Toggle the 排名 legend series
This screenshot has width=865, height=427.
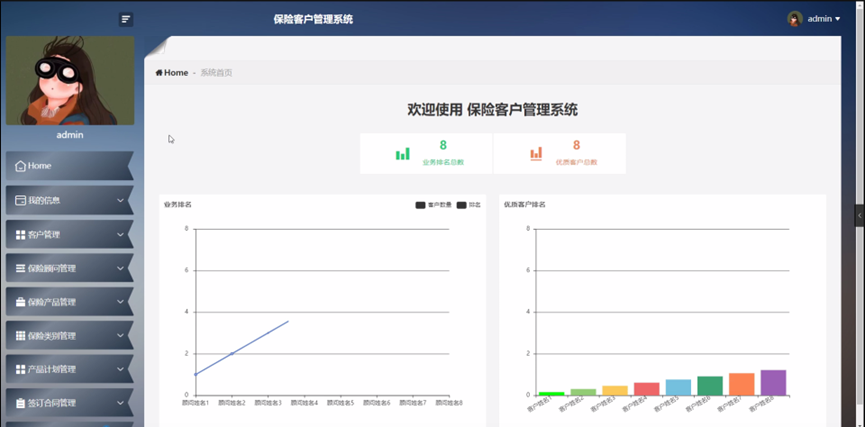(x=468, y=205)
